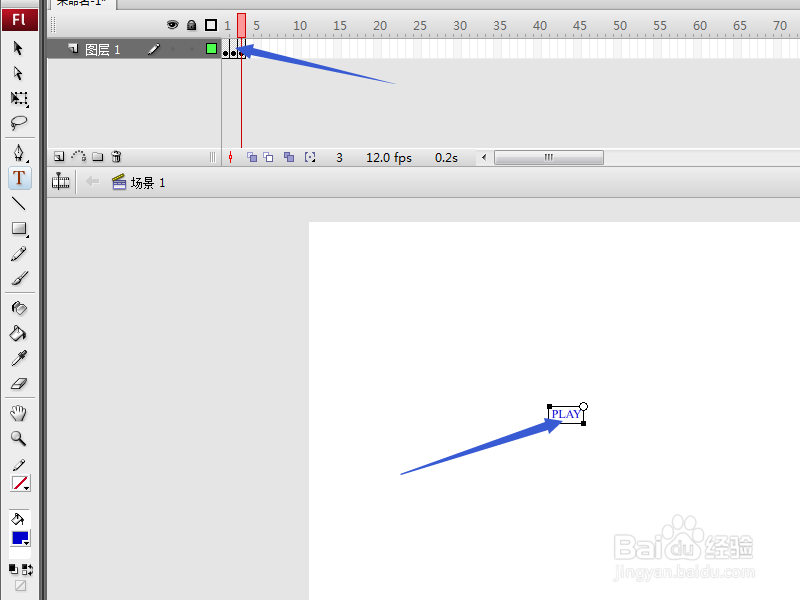Delete the selected layer with trash icon
The image size is (800, 600).
coord(117,156)
